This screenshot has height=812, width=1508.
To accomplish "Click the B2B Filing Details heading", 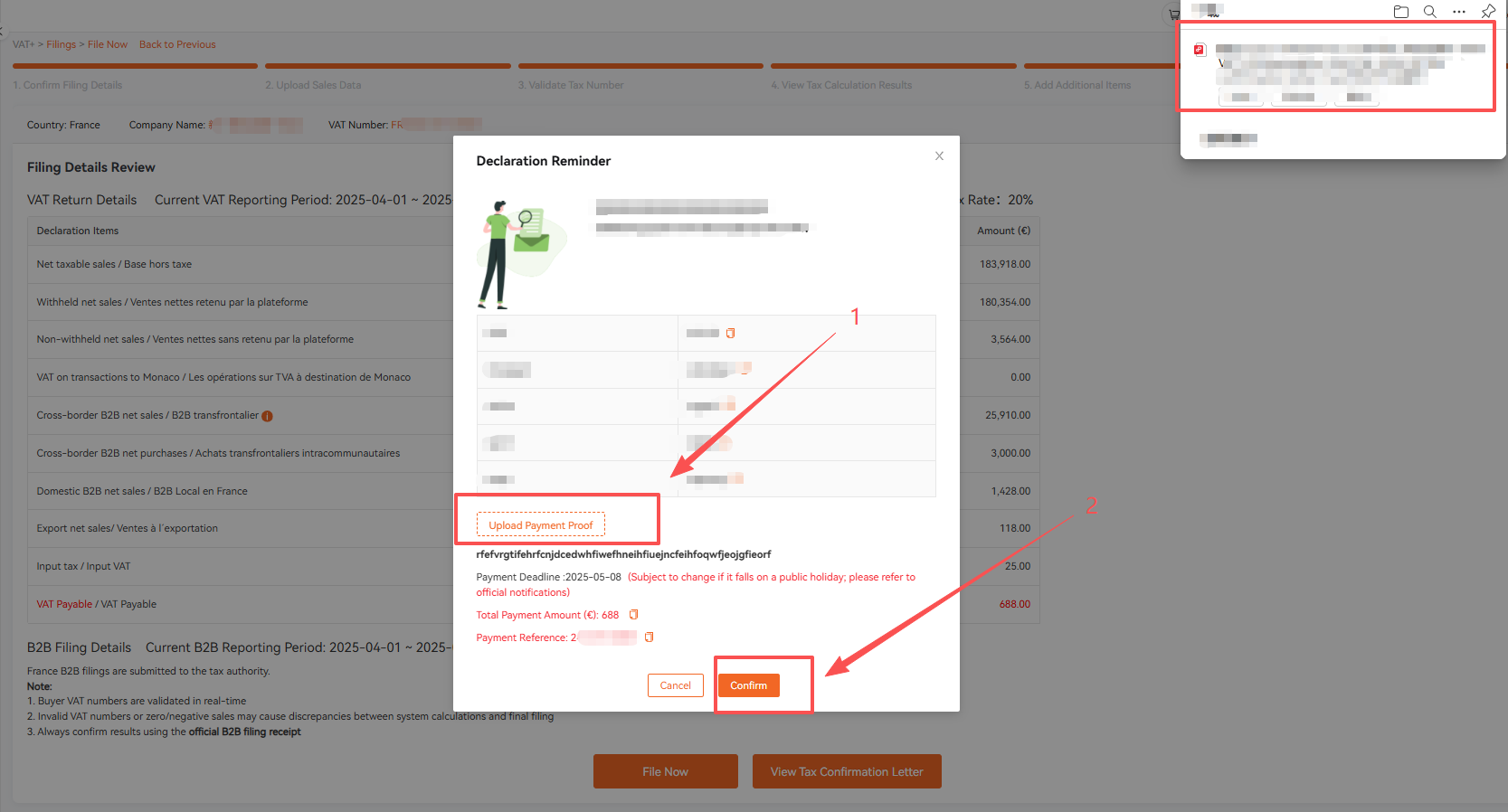I will tap(79, 647).
